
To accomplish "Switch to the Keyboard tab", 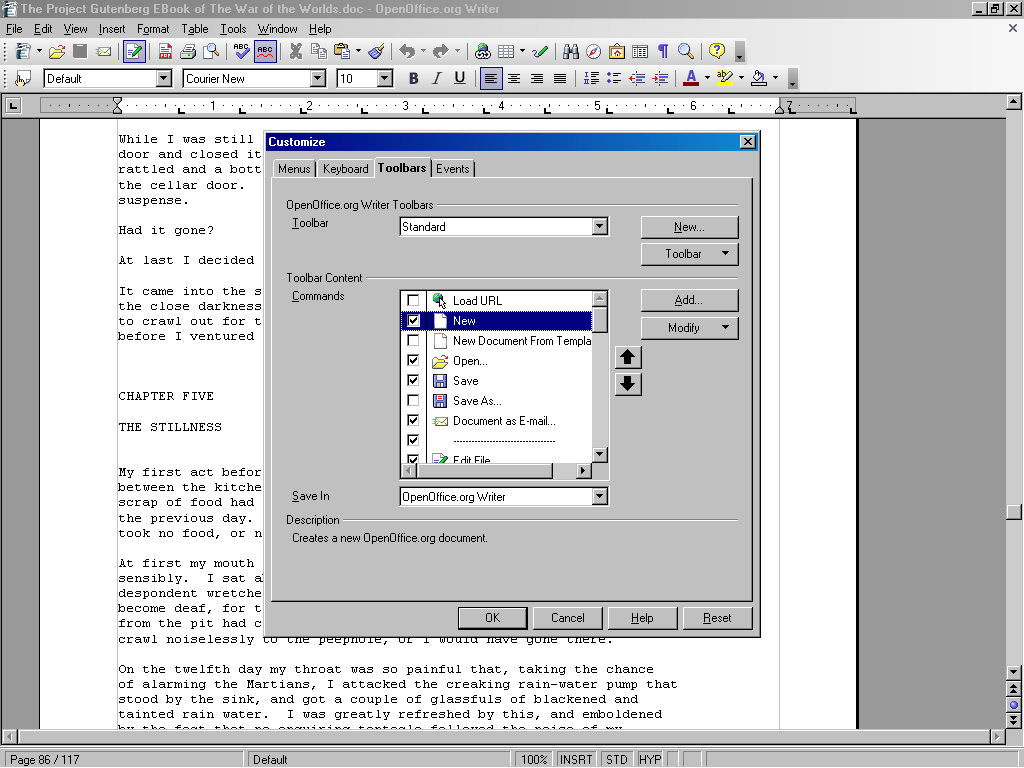I will pyautogui.click(x=345, y=169).
